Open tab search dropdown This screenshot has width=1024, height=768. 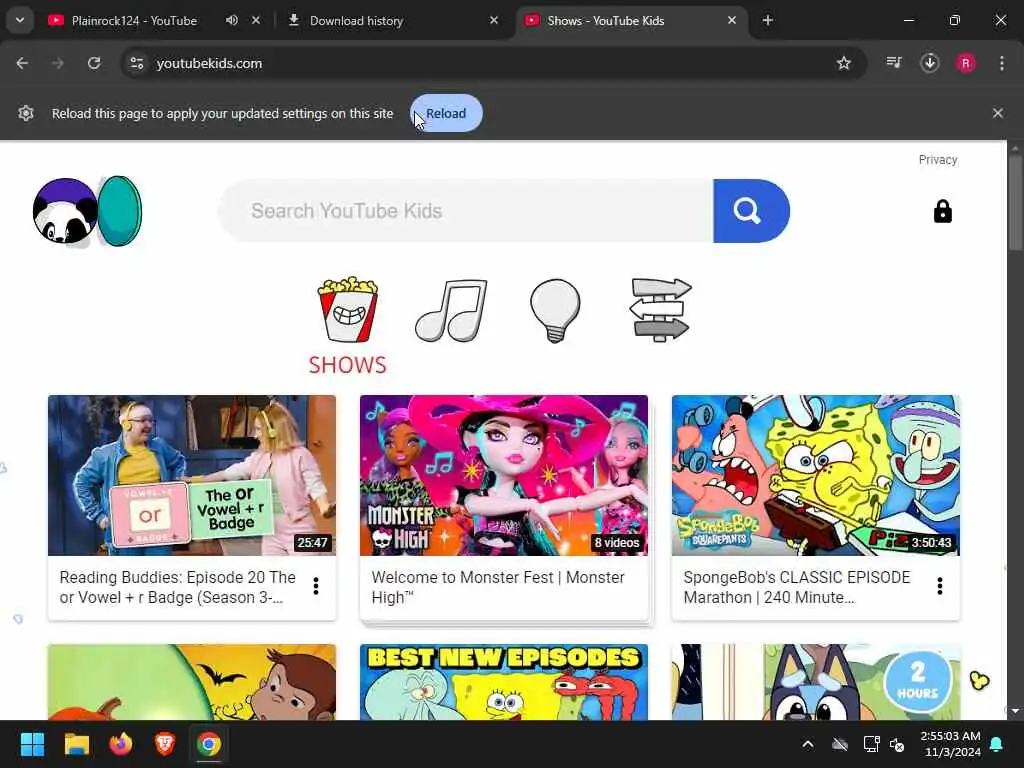(20, 20)
